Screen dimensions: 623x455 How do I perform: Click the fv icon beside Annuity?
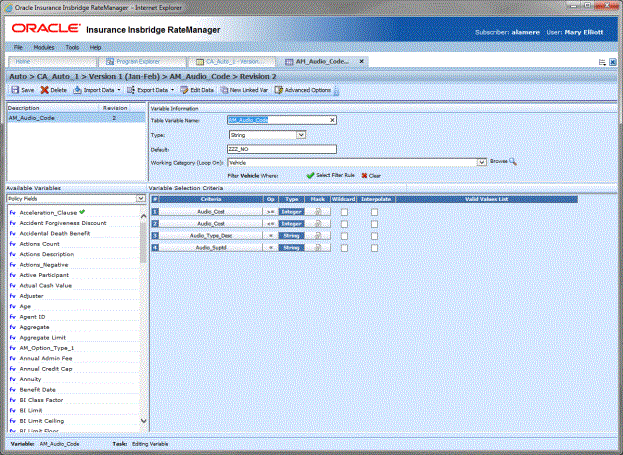12,379
